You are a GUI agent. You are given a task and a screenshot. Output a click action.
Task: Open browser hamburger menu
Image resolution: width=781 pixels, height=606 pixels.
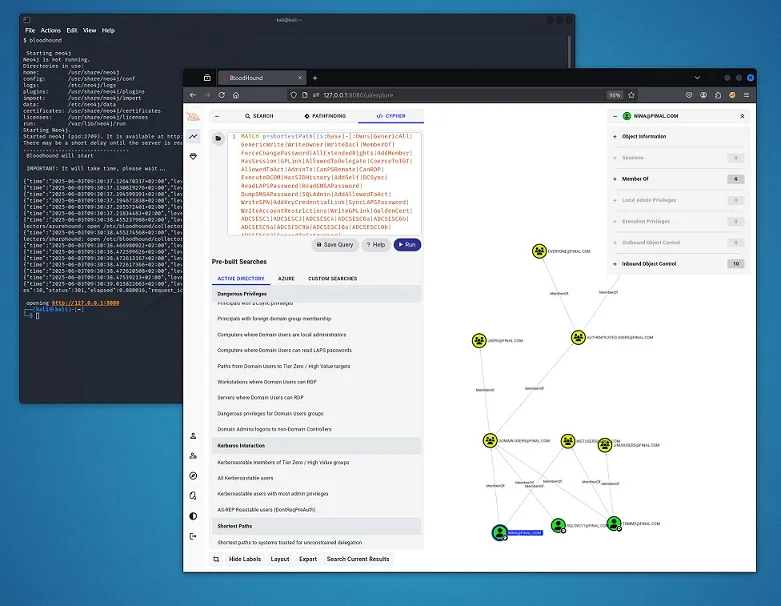pyautogui.click(x=746, y=95)
